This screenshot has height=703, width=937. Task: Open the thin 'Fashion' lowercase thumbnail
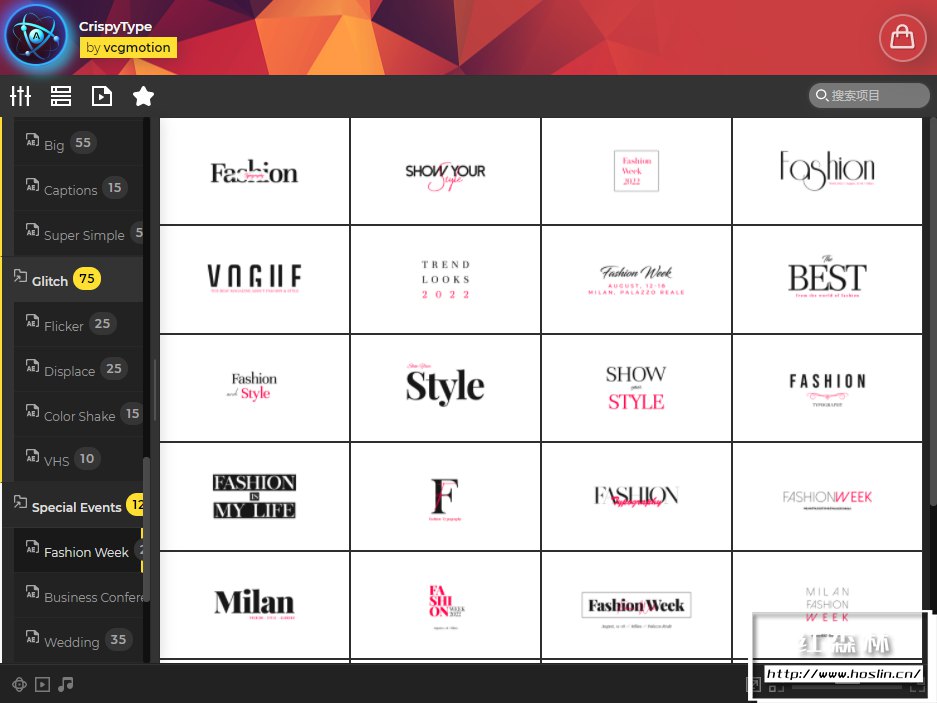point(827,171)
